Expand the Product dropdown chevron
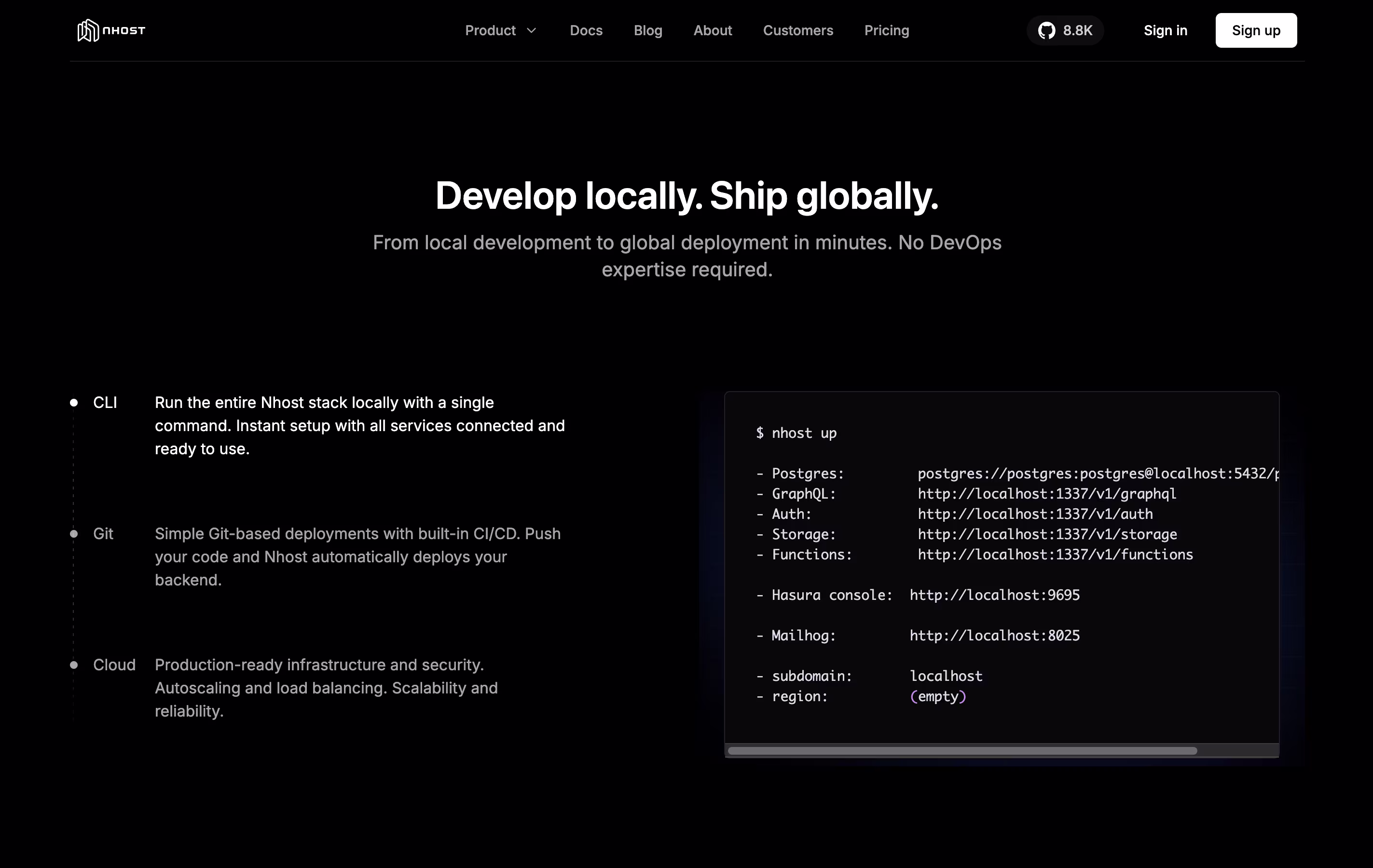The image size is (1373, 868). point(532,30)
